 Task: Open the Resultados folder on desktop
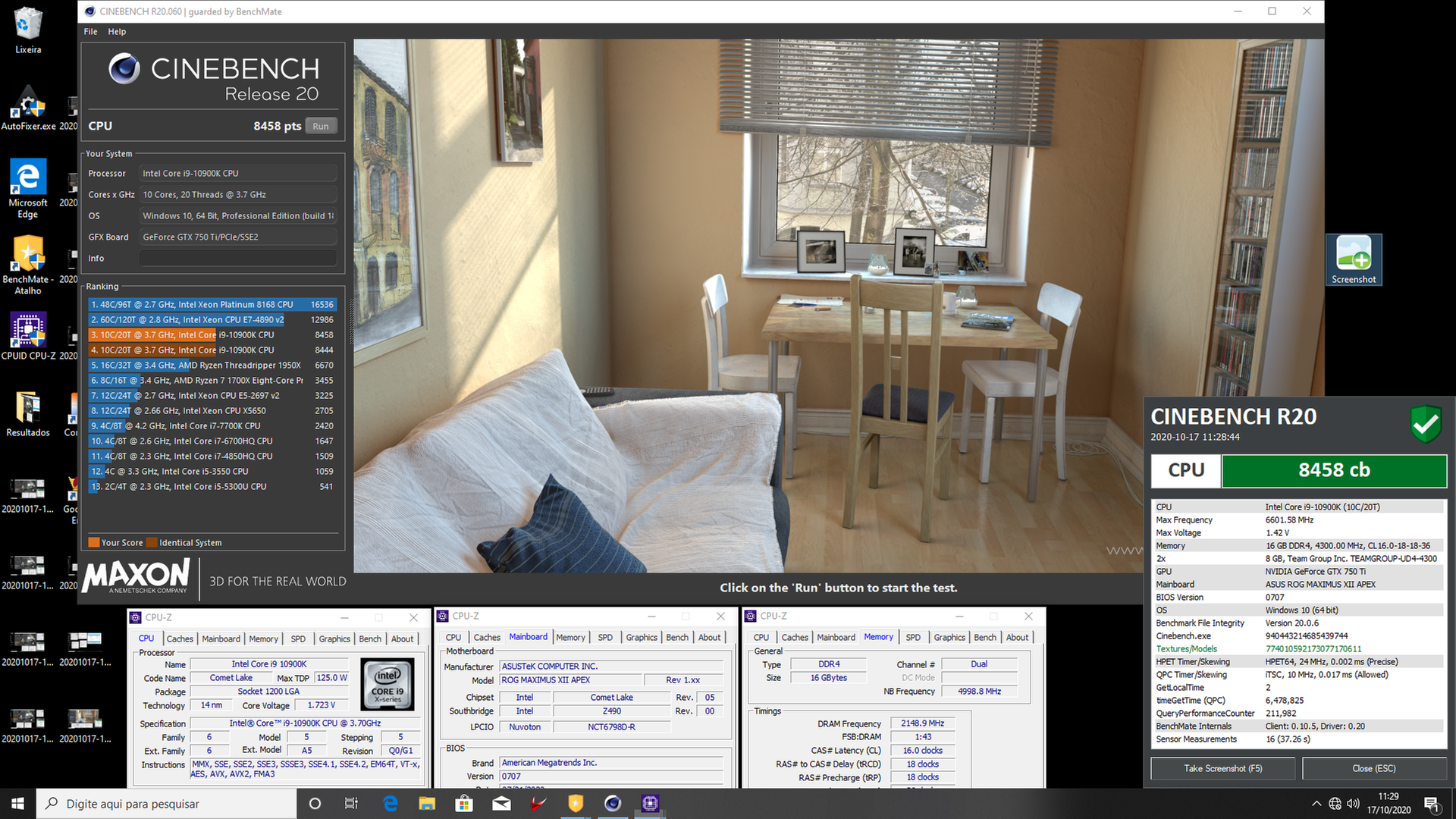pyautogui.click(x=28, y=414)
